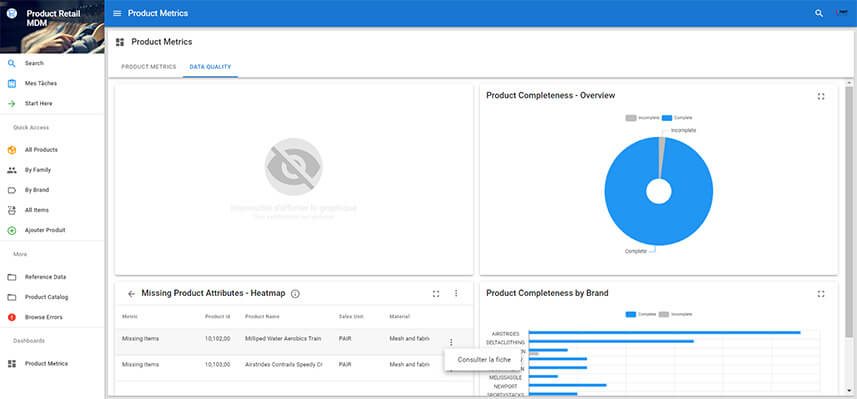Open the hamburger navigation menu

click(117, 13)
